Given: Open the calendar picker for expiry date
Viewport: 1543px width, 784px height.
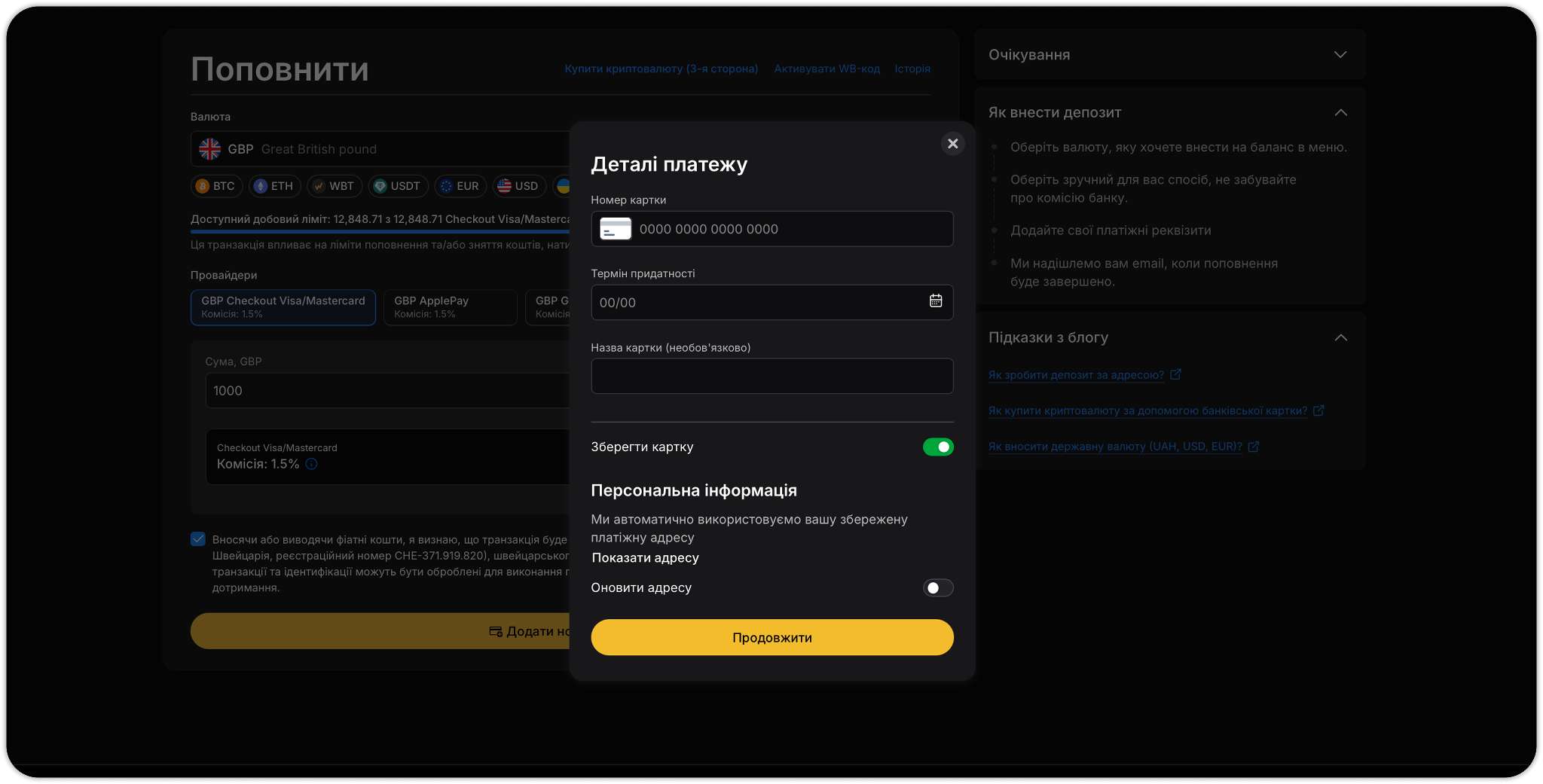Looking at the screenshot, I should pyautogui.click(x=936, y=301).
